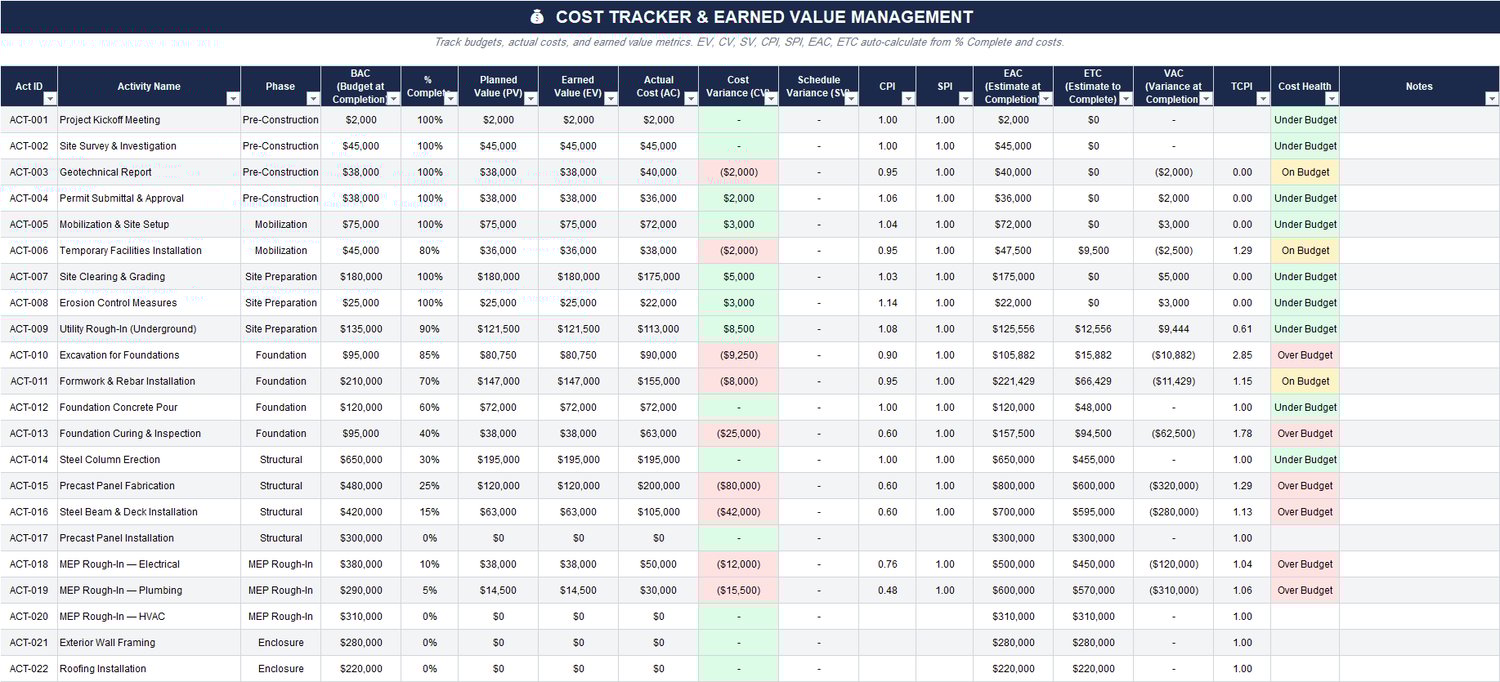
Task: Select 'Precast Panel Fabrication' cell
Action: [x=149, y=486]
